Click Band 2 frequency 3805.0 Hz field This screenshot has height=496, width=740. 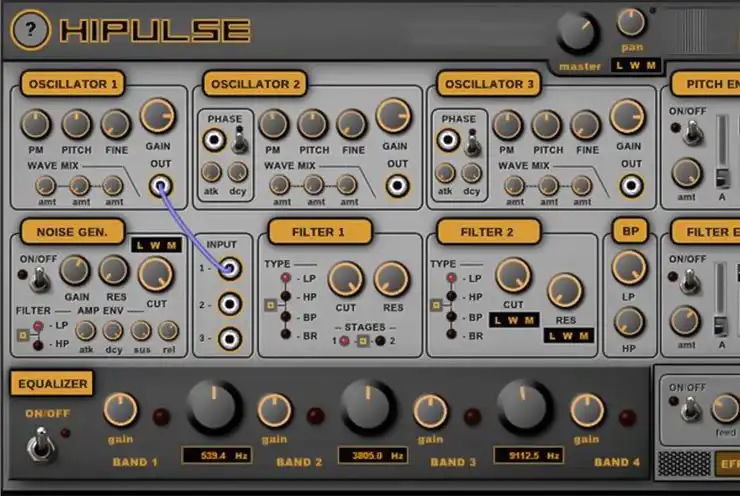(x=373, y=455)
